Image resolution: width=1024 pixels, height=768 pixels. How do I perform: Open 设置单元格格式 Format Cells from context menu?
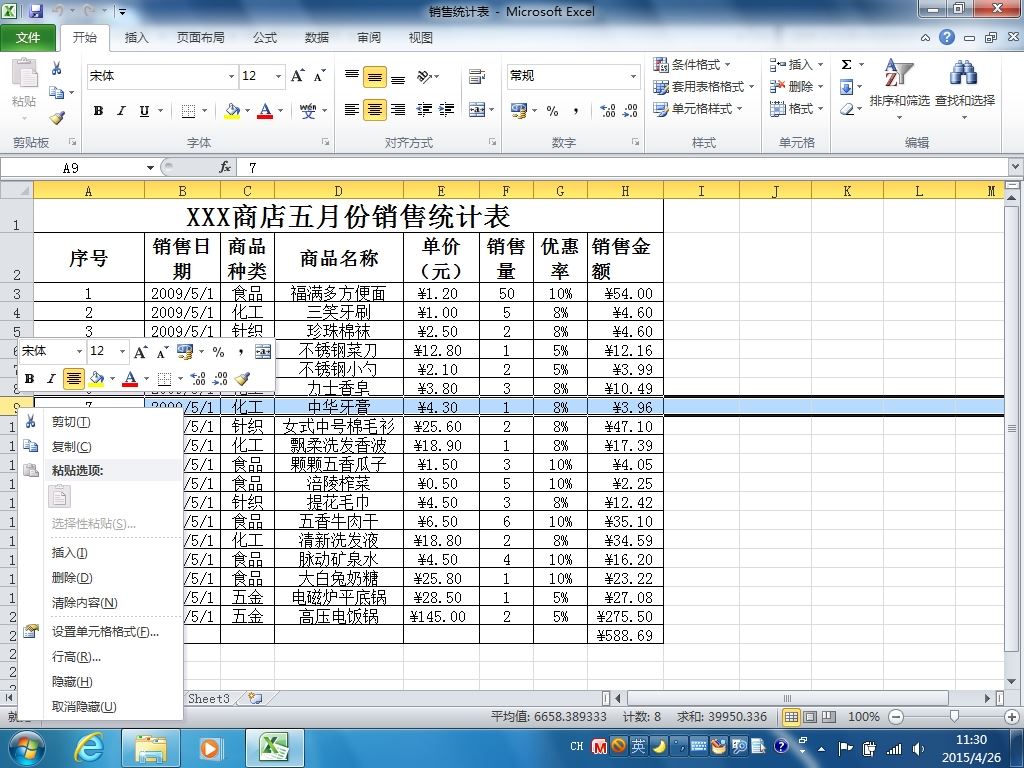point(101,632)
